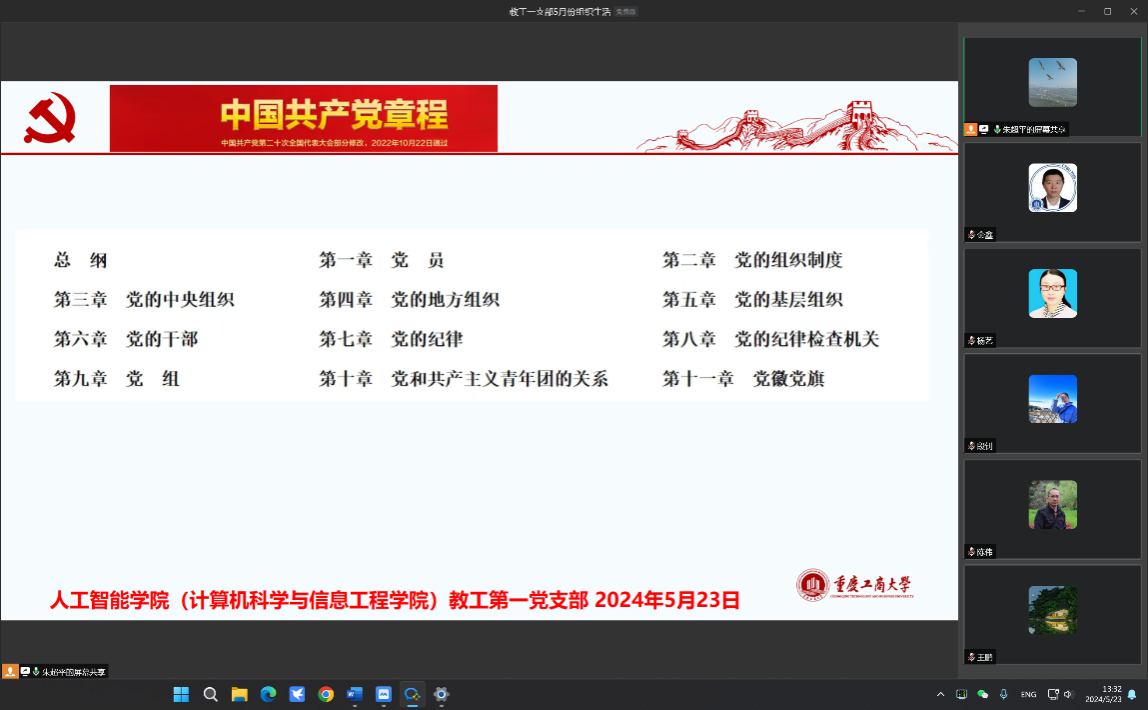Switch to the Word document in taskbar

(x=354, y=694)
